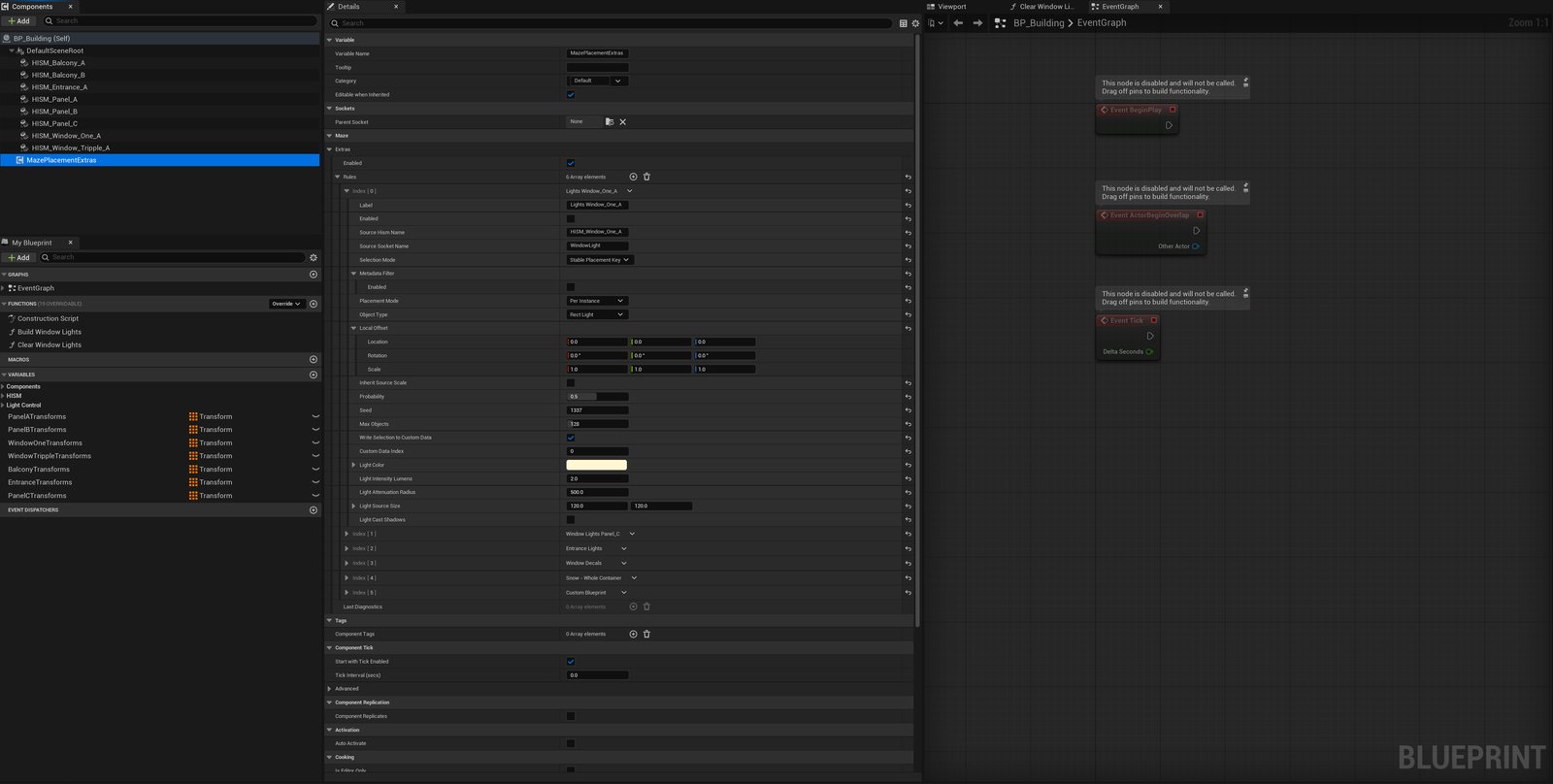This screenshot has height=784, width=1553.
Task: Enable Light Cast Shadows checkbox
Action: point(571,520)
